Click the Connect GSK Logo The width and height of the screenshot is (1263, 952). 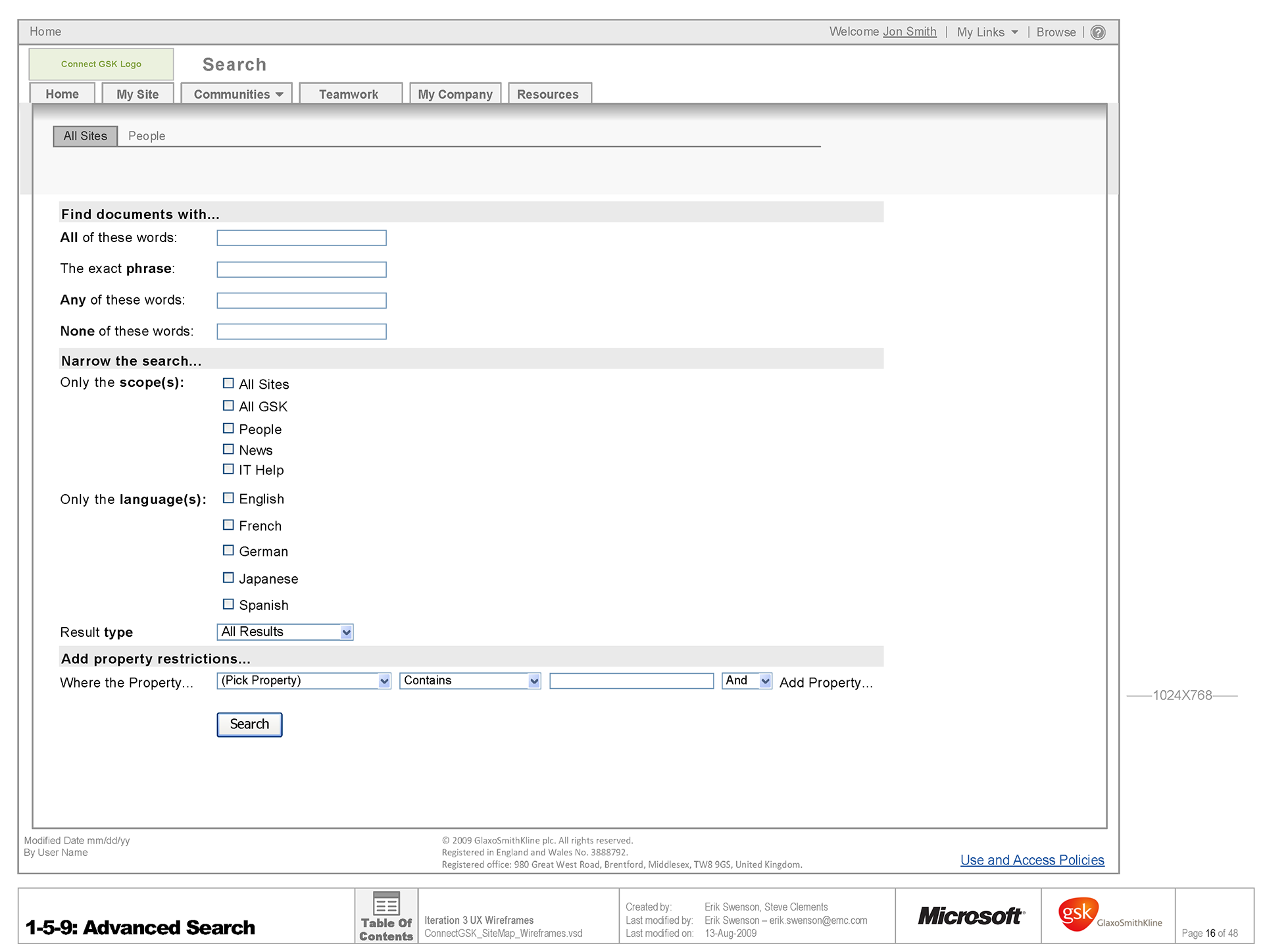(x=101, y=64)
